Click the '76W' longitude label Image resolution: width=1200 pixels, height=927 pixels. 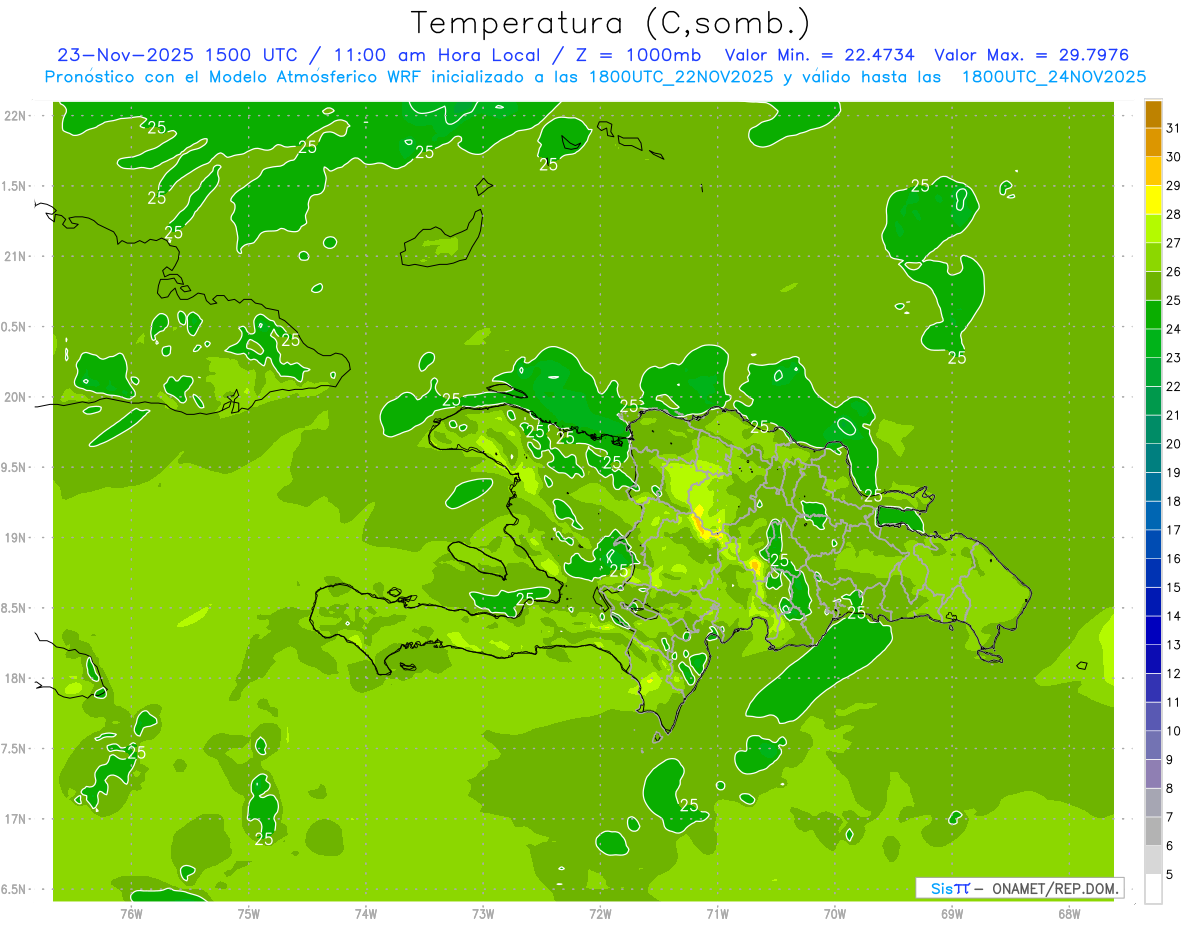[x=131, y=913]
